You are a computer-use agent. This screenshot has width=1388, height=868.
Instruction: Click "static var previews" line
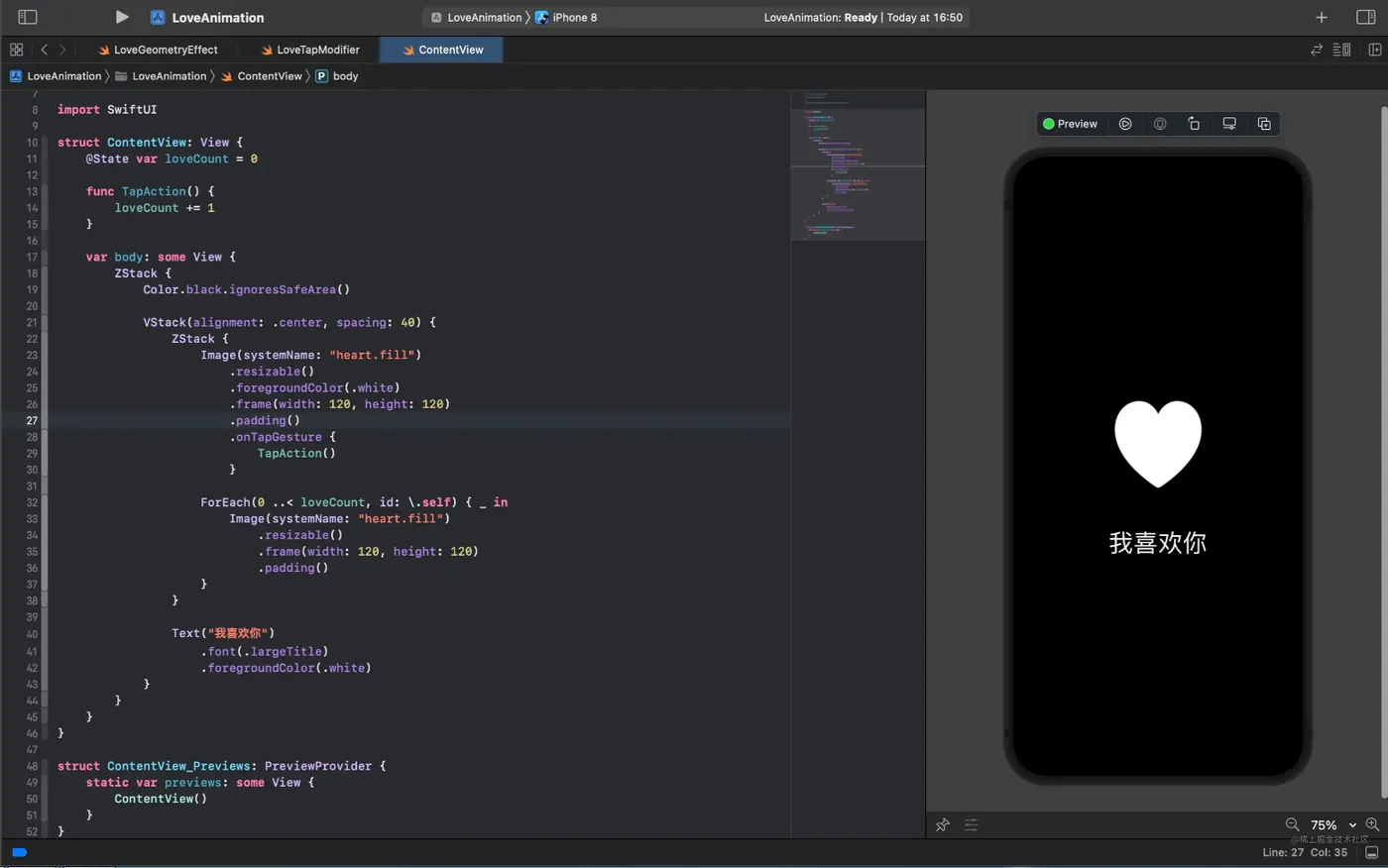(200, 782)
